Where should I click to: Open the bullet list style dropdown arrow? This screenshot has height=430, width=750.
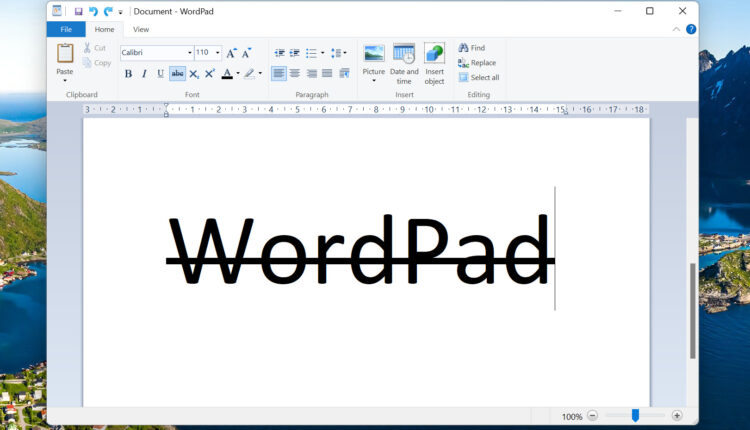coord(322,53)
